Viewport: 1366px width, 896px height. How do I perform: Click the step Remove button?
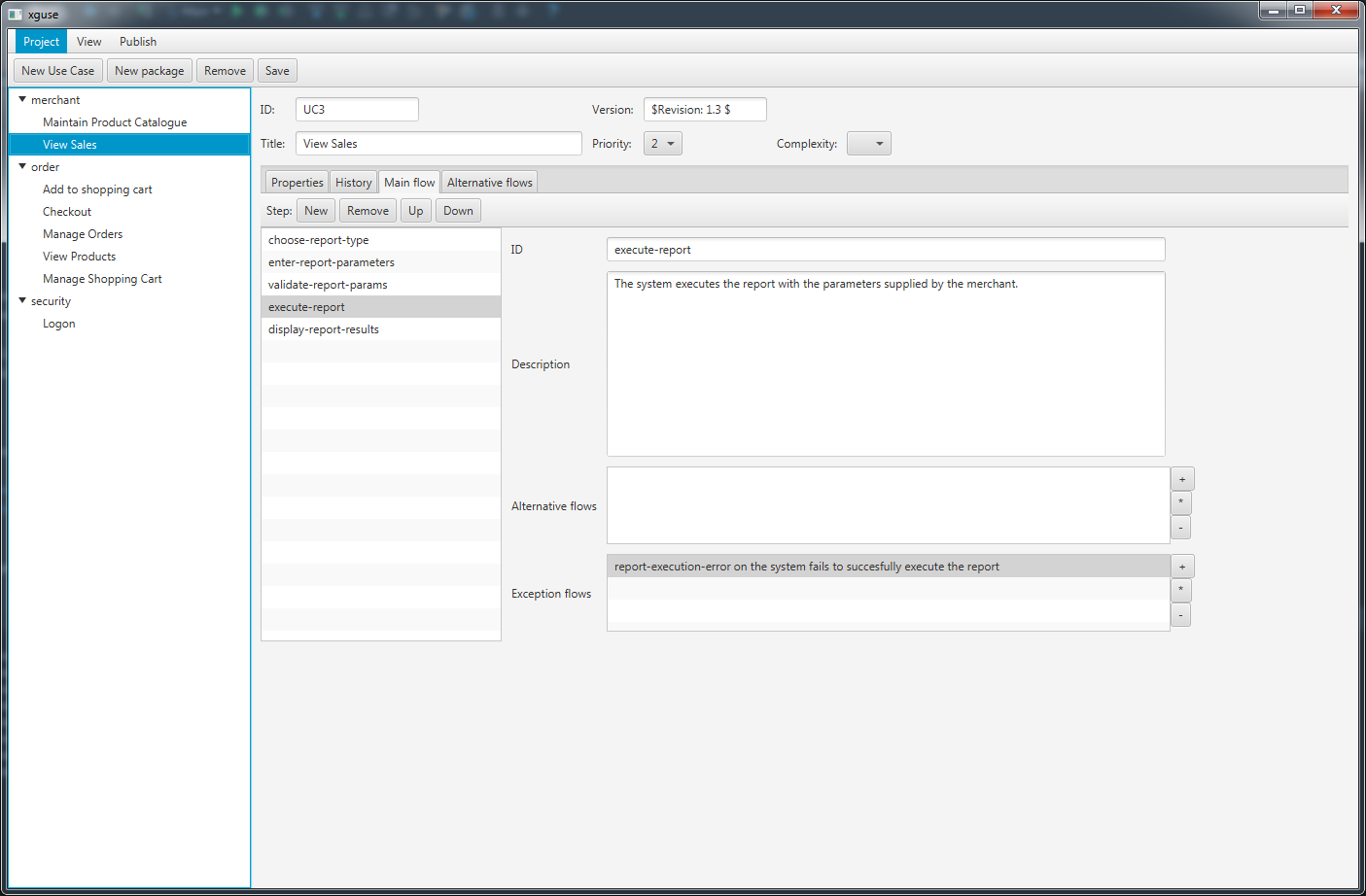368,211
